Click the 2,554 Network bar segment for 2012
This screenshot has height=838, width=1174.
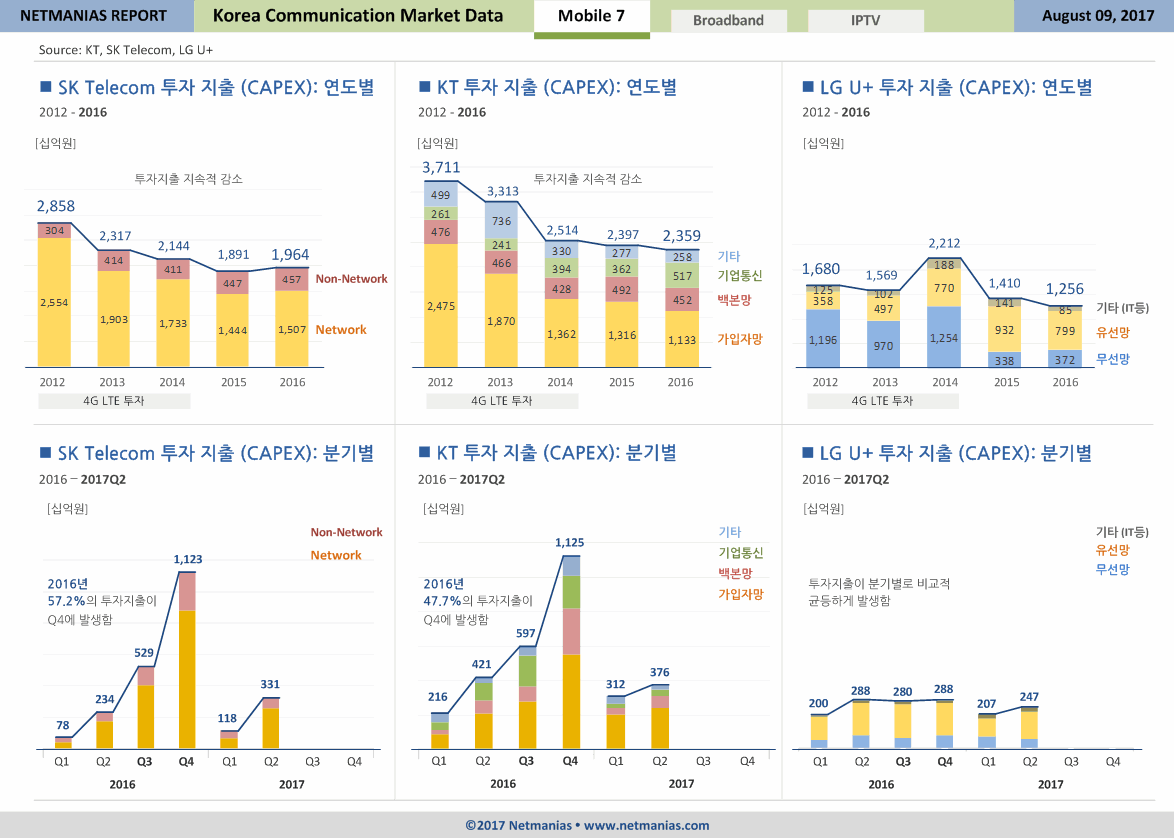point(54,303)
